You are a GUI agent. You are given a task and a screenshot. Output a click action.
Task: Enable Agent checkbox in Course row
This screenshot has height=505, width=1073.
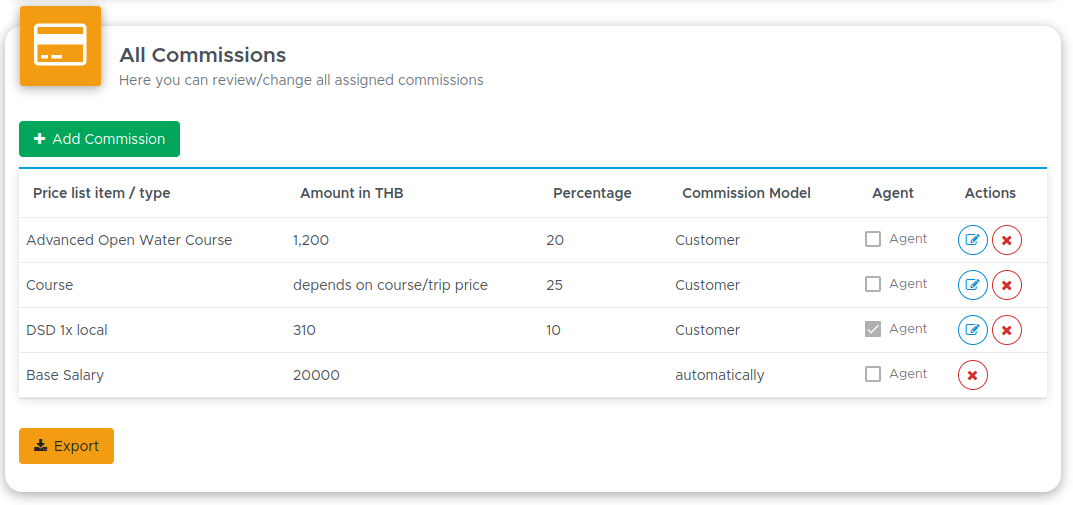872,284
